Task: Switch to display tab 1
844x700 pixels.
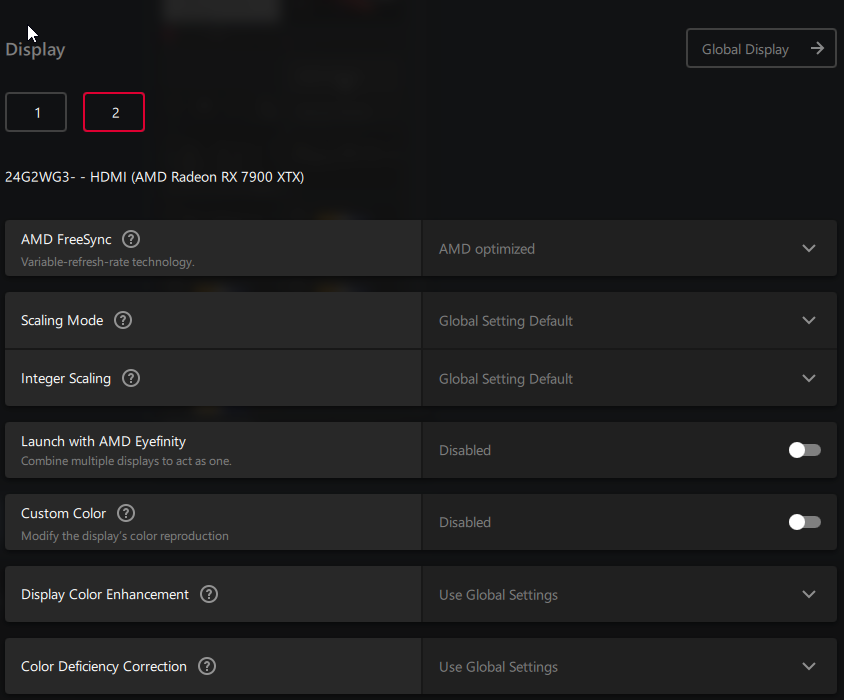Action: tap(36, 112)
